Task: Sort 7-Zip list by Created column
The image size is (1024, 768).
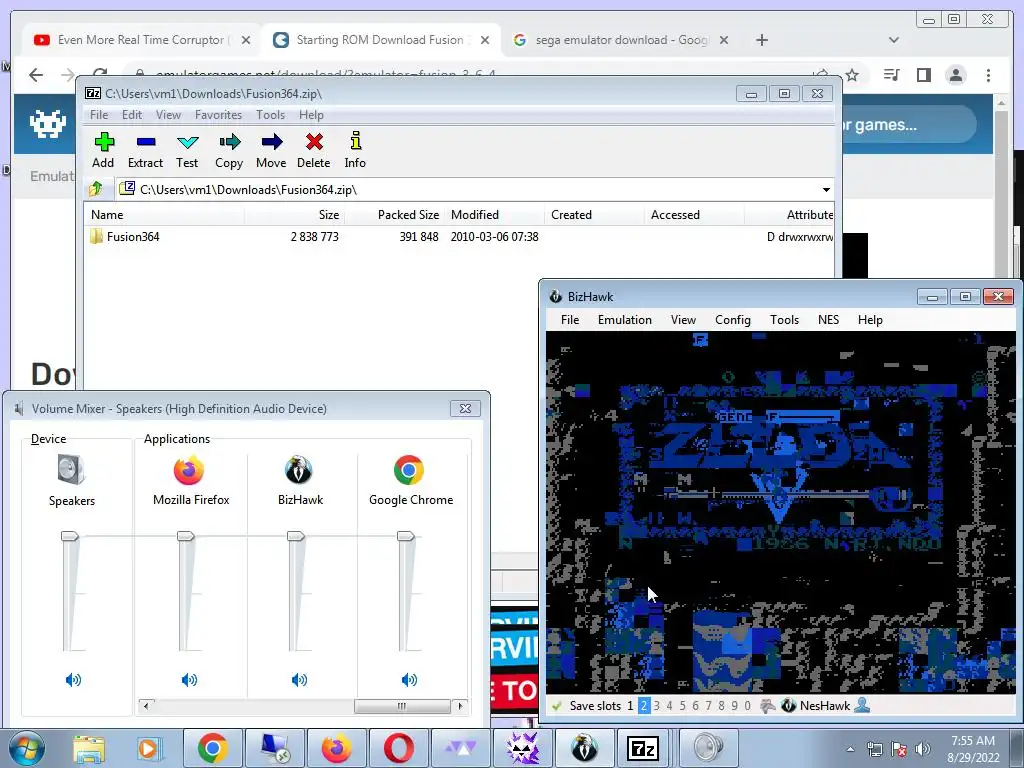Action: coord(594,215)
